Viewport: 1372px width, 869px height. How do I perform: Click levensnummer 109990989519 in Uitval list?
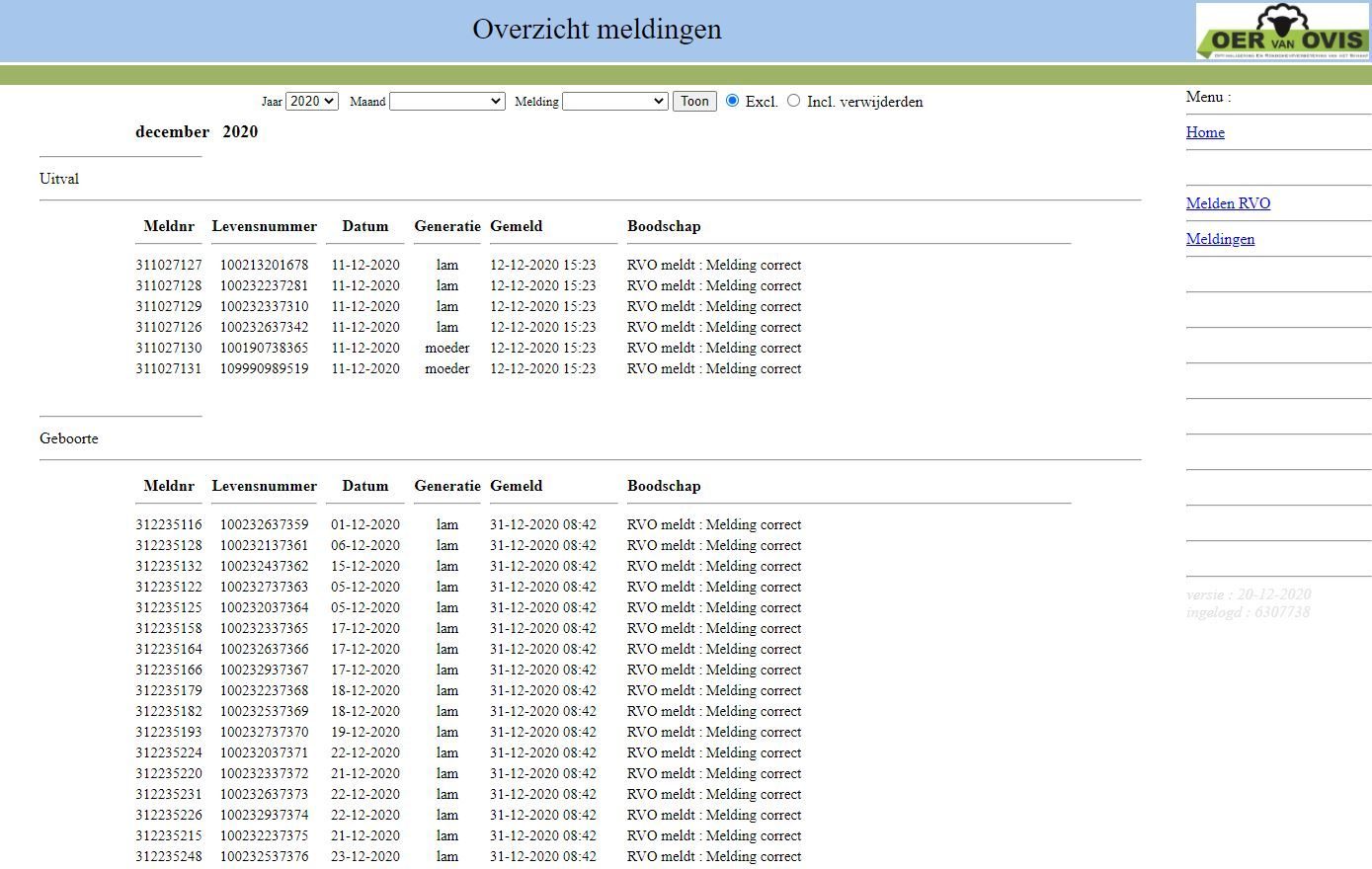tap(264, 368)
